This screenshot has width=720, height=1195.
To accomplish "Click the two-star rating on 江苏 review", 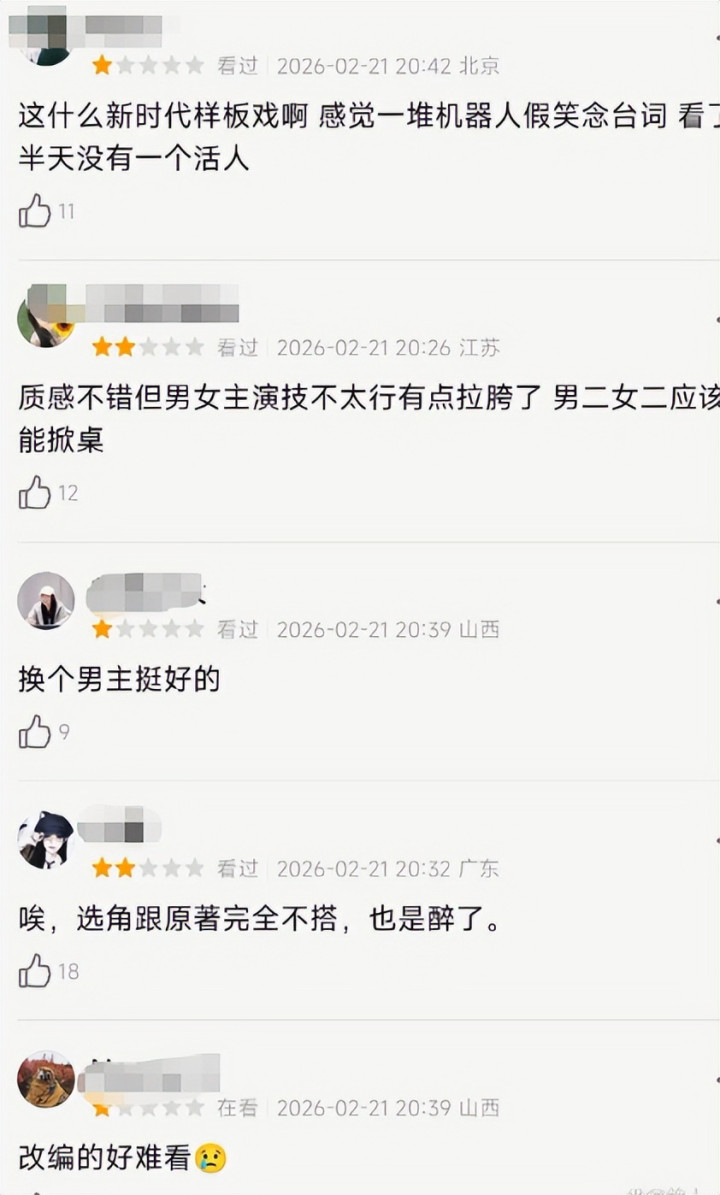I will click(x=148, y=348).
